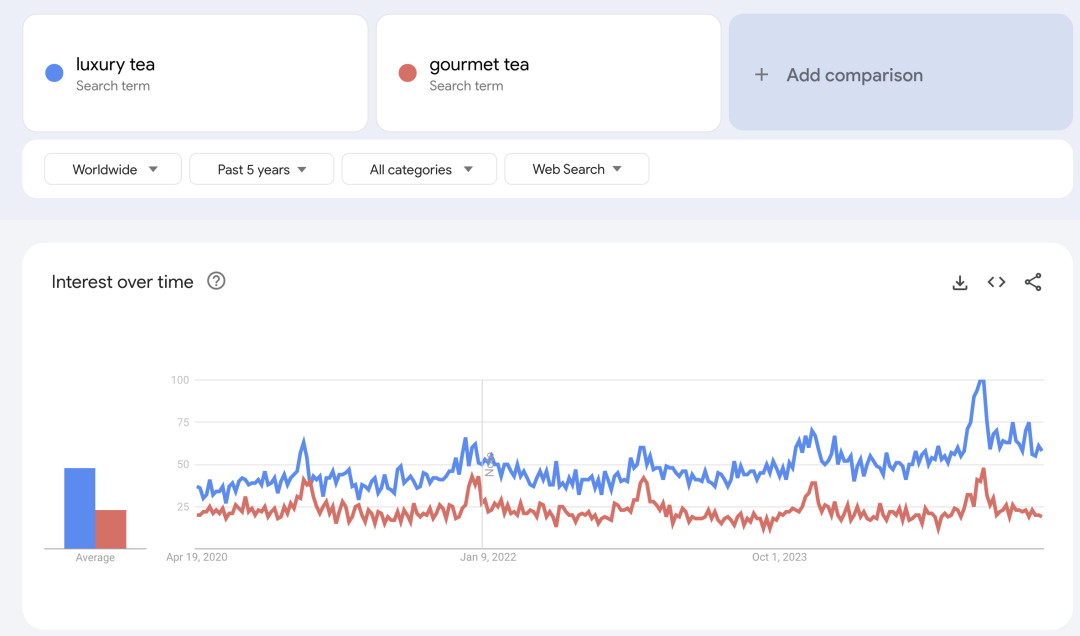Edit the gourmet tea search term

coord(479,65)
